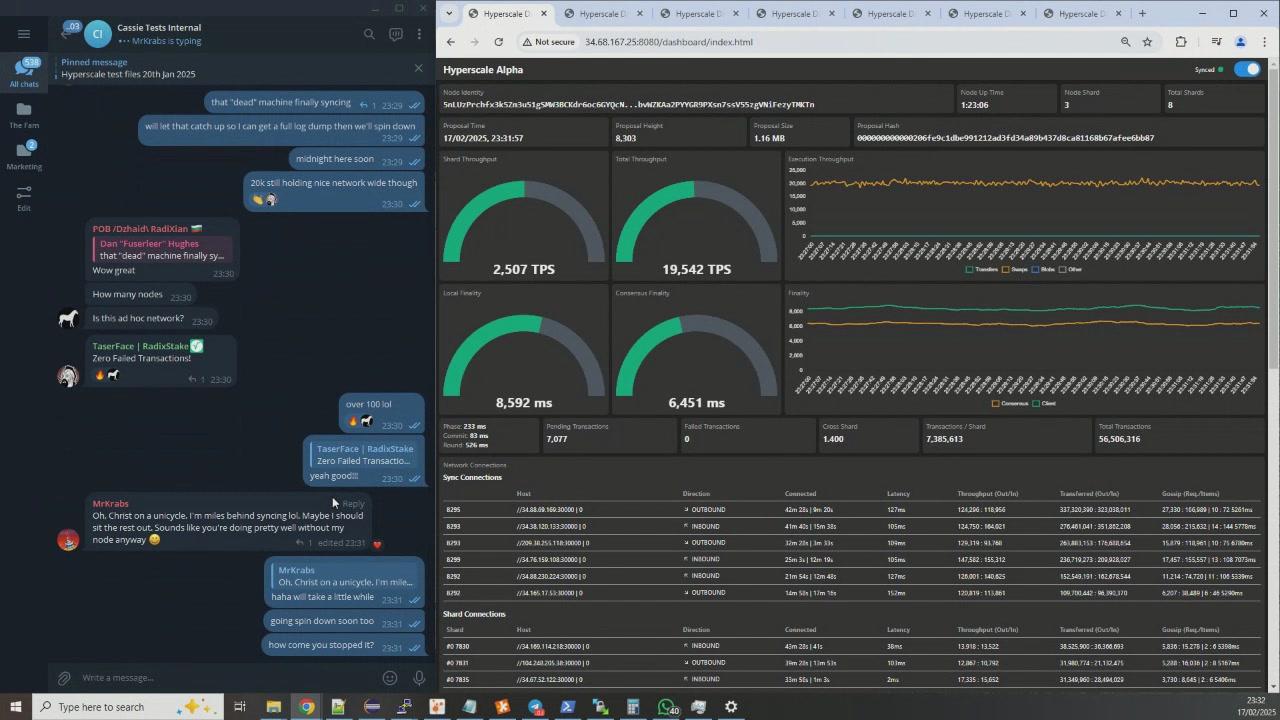Open Chrome profile avatar menu
Viewport: 1280px width, 720px height.
(1240, 42)
